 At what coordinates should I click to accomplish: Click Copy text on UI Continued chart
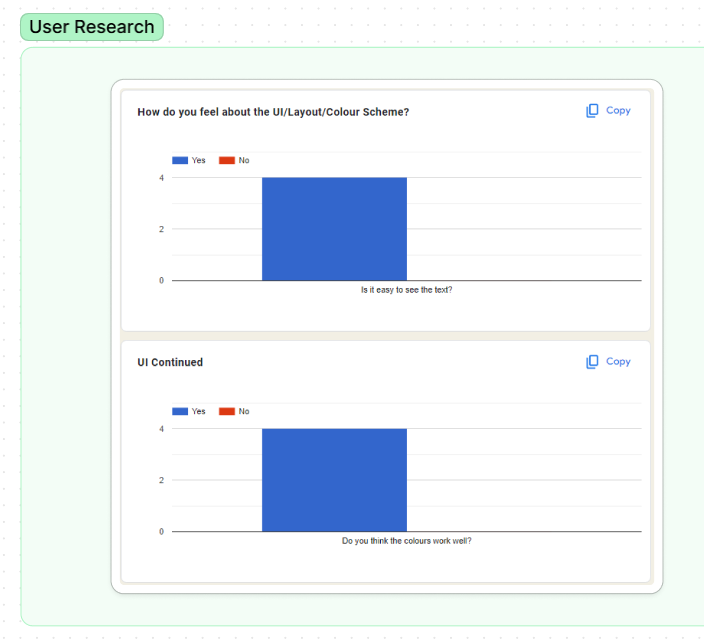[x=618, y=362]
